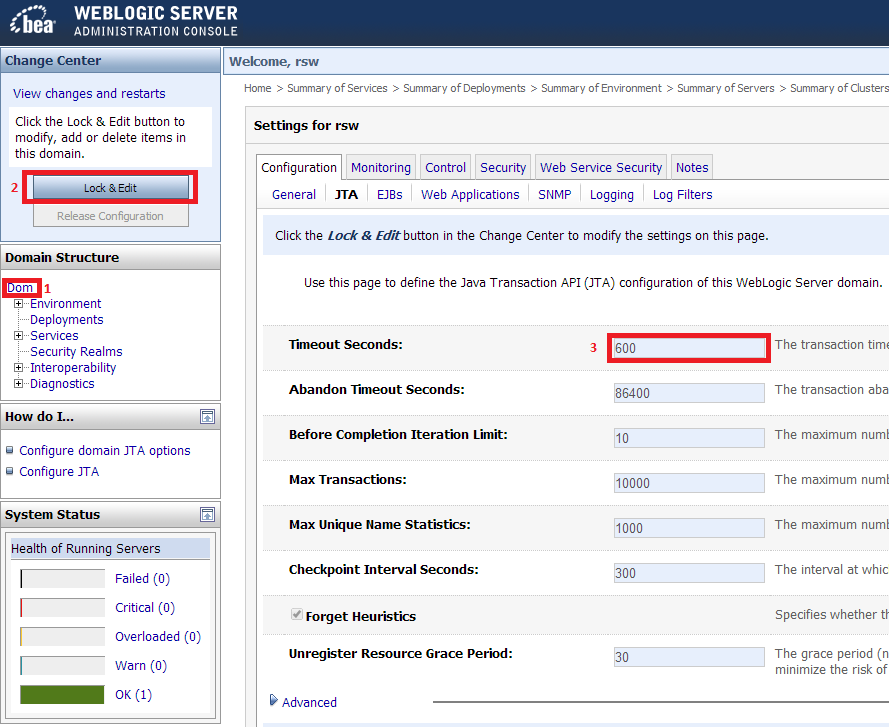Click the green OK health status bar
Screen dimensions: 889x727
click(x=62, y=694)
